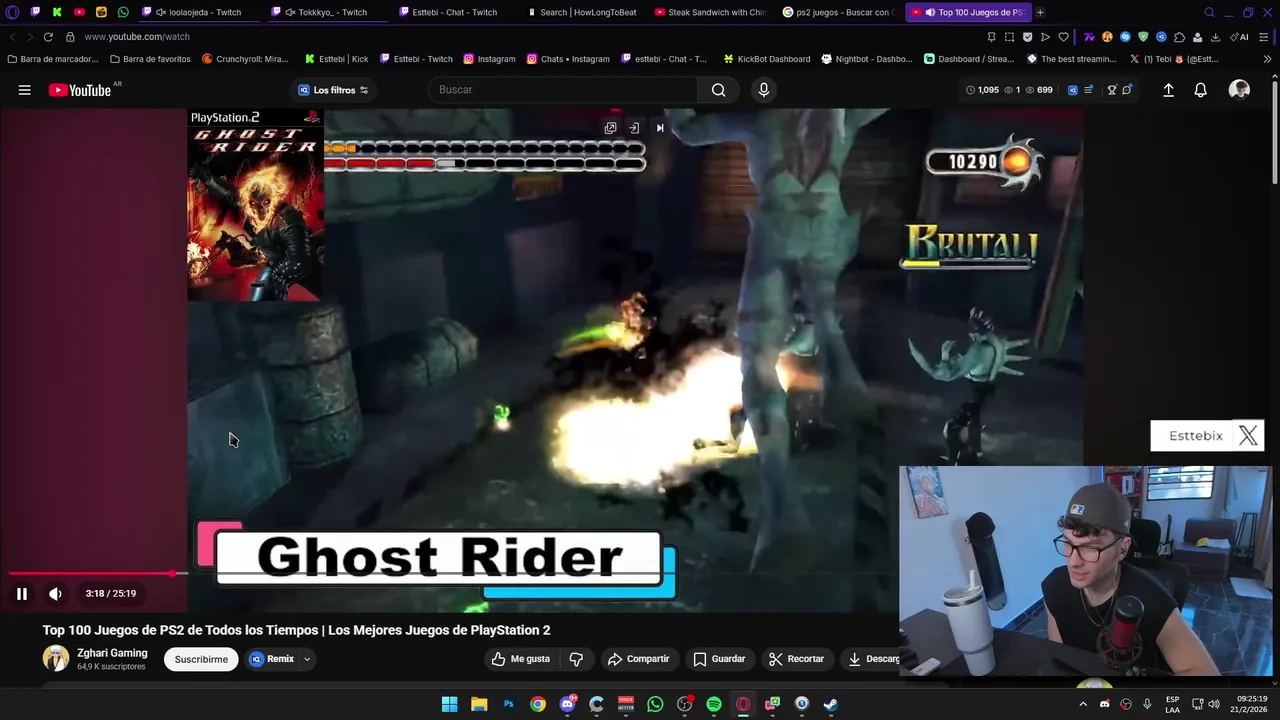Open YouTube notifications bell
Viewport: 1280px width, 720px height.
pos(1200,90)
